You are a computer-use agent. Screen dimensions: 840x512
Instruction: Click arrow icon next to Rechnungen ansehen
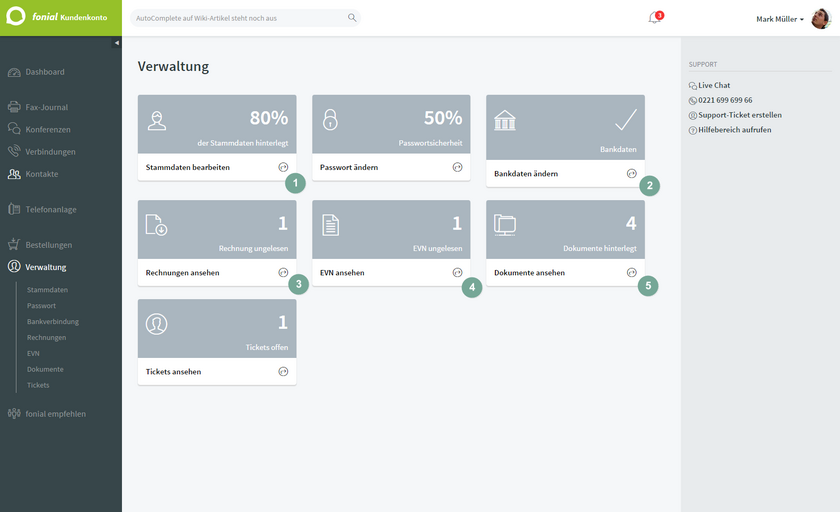pyautogui.click(x=283, y=273)
